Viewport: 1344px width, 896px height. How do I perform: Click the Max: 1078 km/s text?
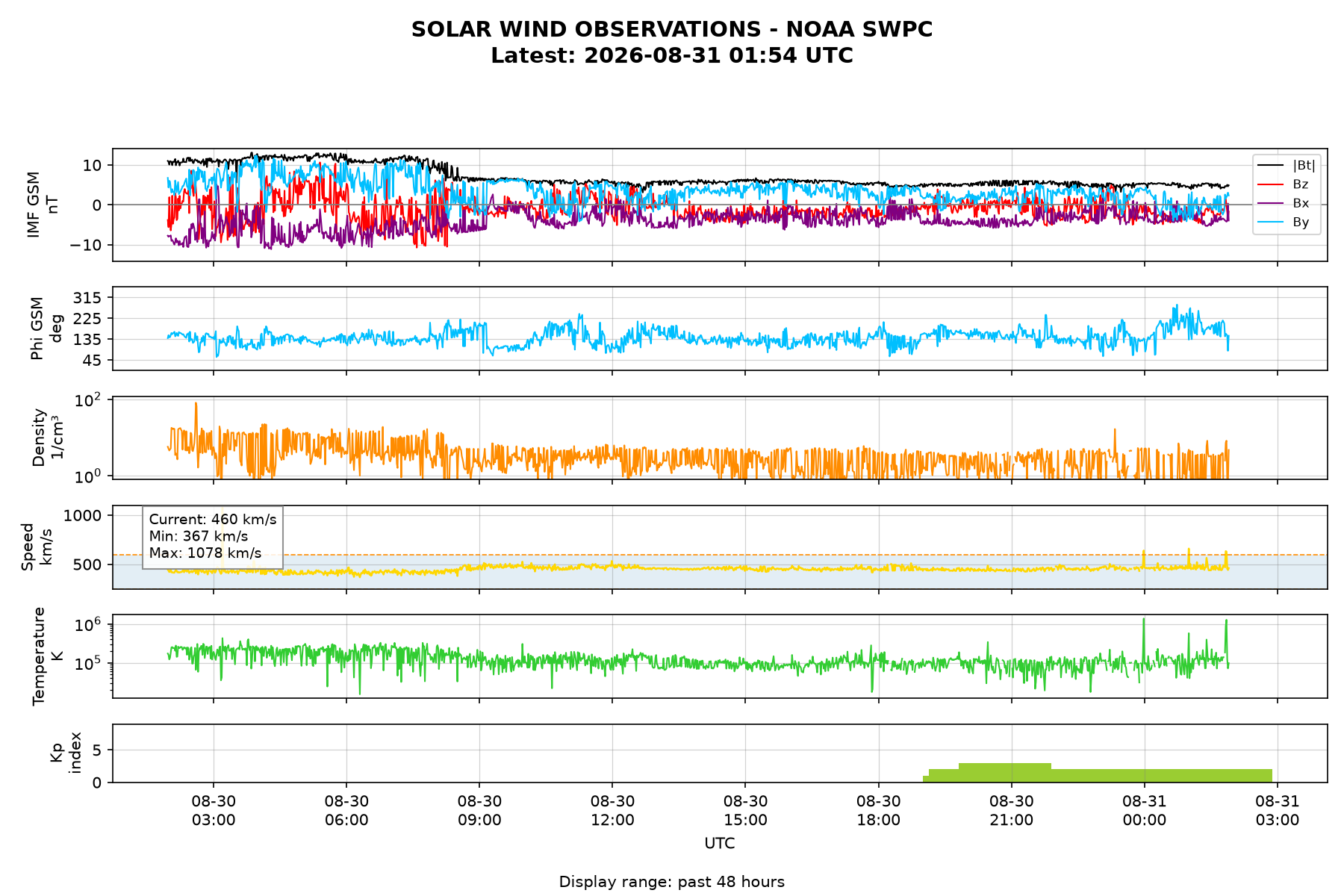(205, 553)
